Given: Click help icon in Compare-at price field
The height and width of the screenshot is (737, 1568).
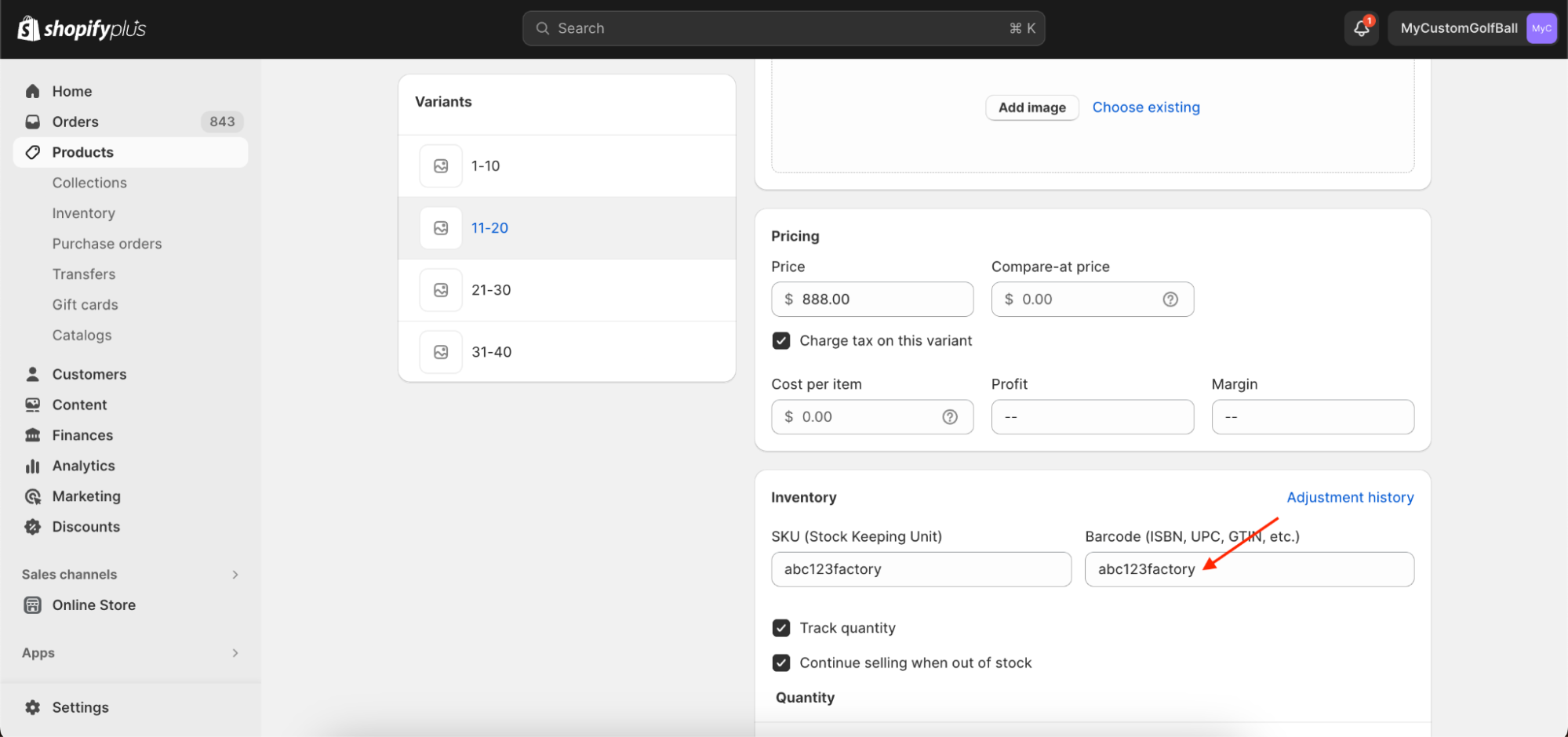Looking at the screenshot, I should pyautogui.click(x=1170, y=300).
